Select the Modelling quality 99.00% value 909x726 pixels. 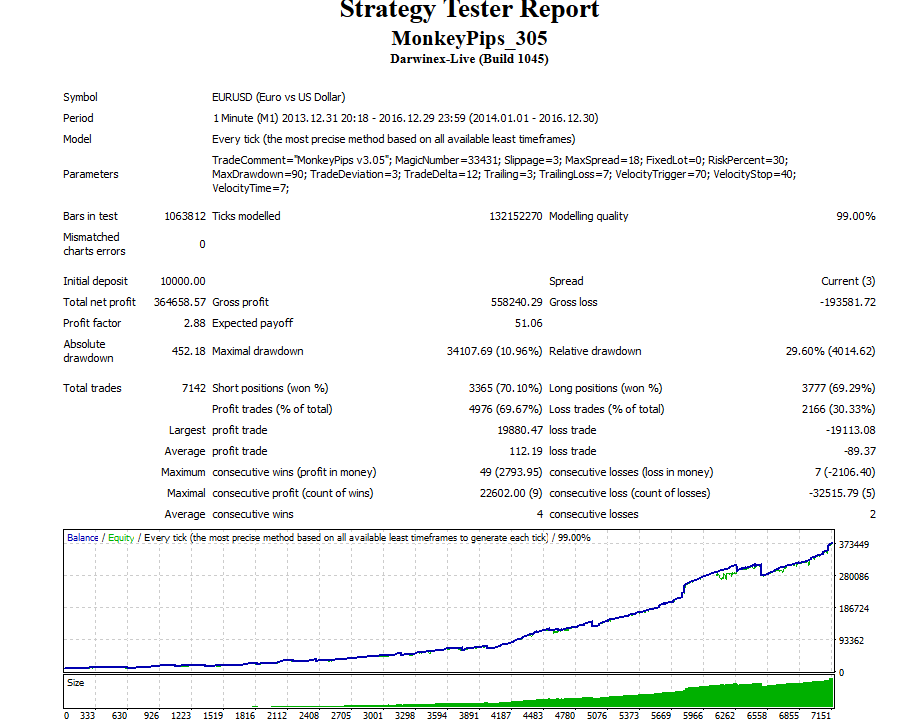(x=855, y=216)
